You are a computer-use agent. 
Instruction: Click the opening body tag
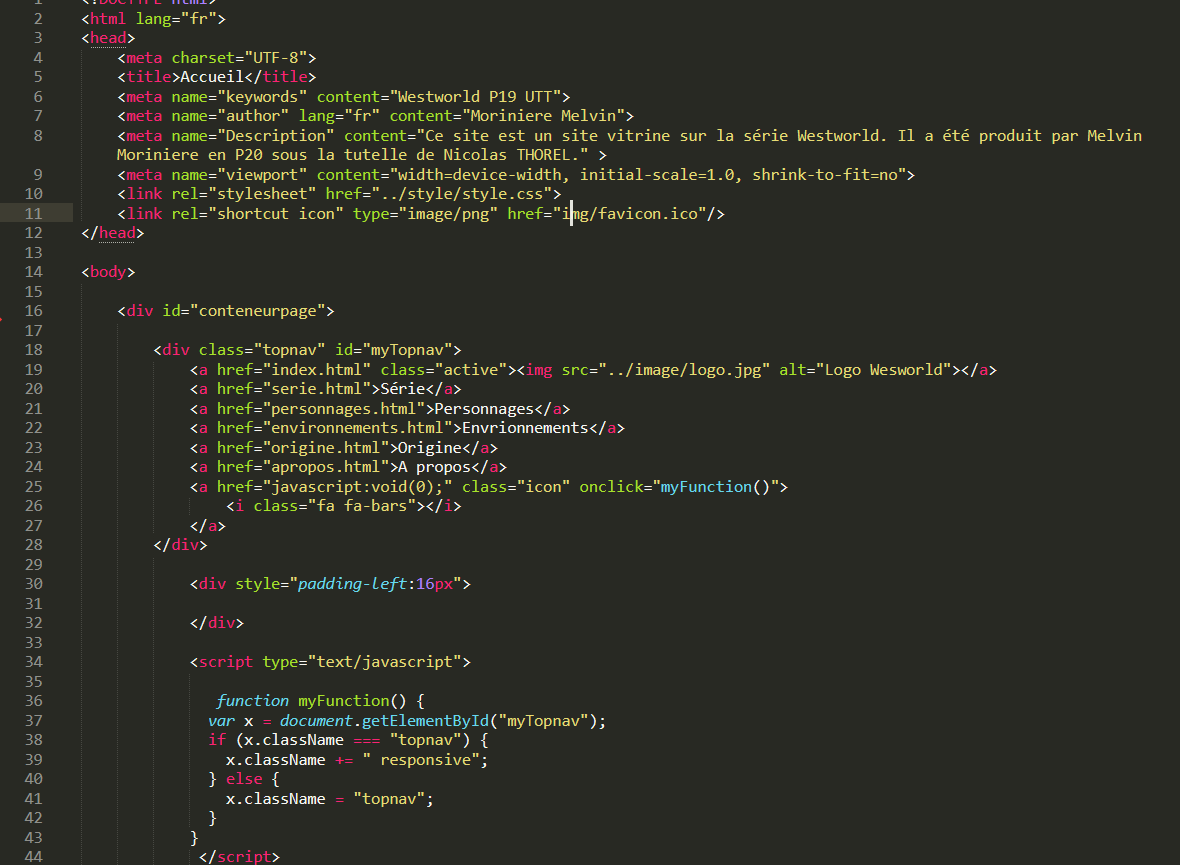108,272
